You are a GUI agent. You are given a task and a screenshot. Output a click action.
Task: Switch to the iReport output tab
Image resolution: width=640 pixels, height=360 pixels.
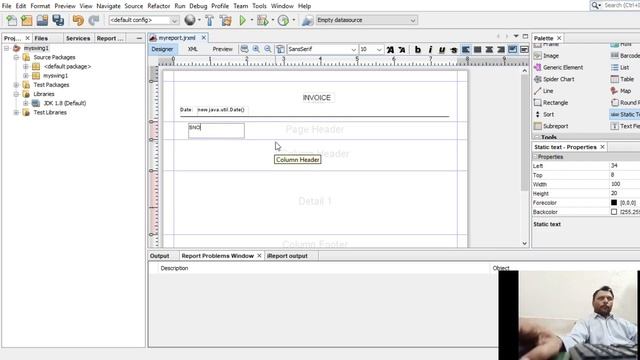287,256
